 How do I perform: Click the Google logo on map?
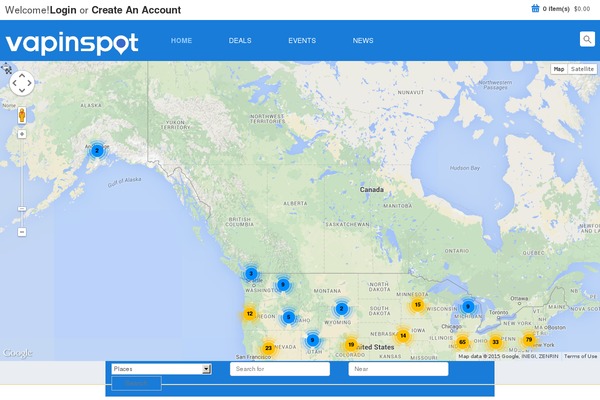click(18, 353)
